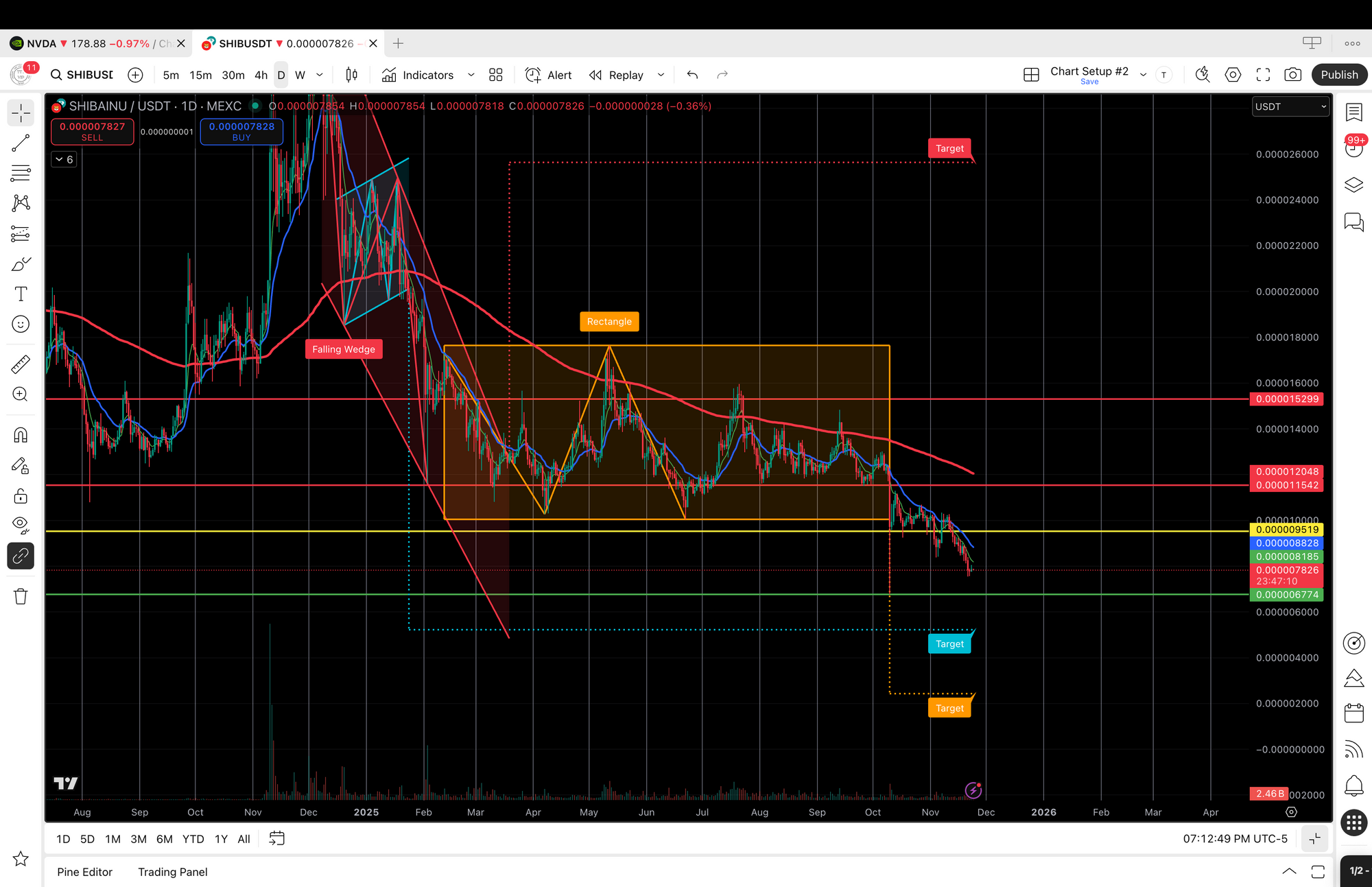Expand the USDT currency dropdown

point(1290,106)
